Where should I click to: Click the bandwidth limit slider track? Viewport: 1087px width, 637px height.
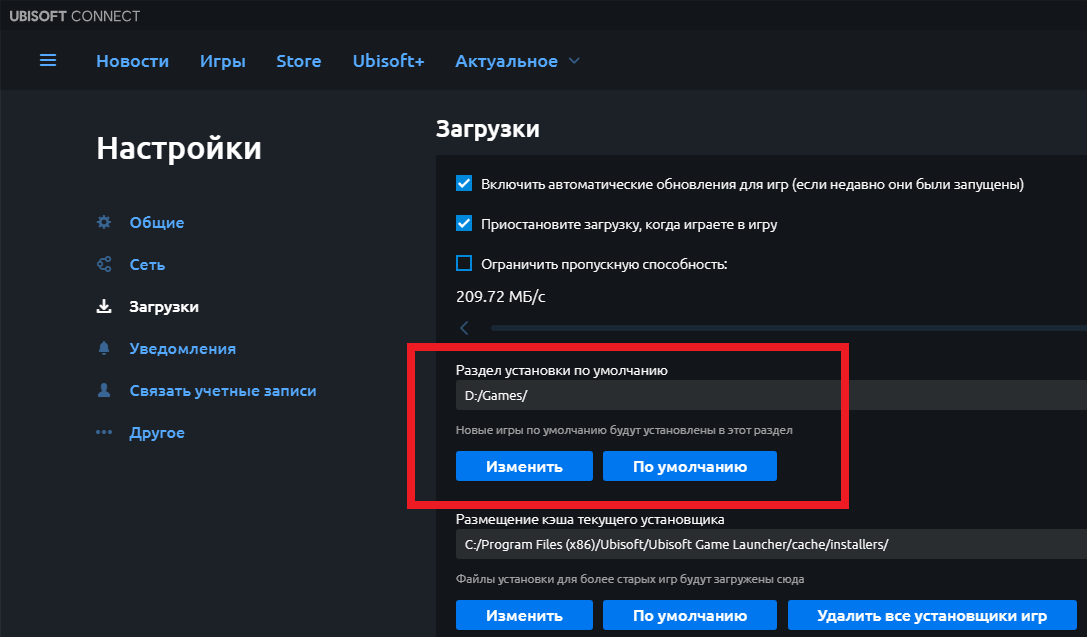788,328
